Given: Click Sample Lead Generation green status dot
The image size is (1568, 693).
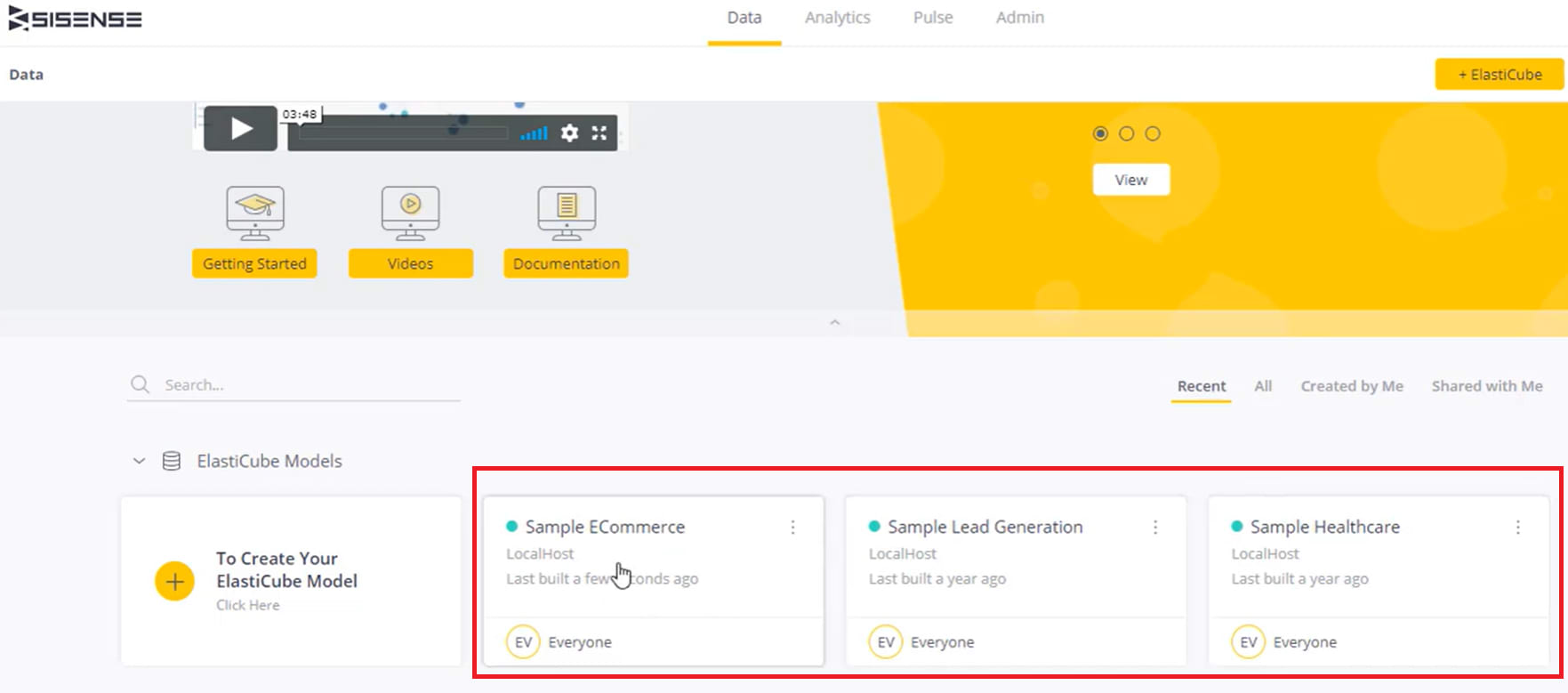Looking at the screenshot, I should pos(874,527).
